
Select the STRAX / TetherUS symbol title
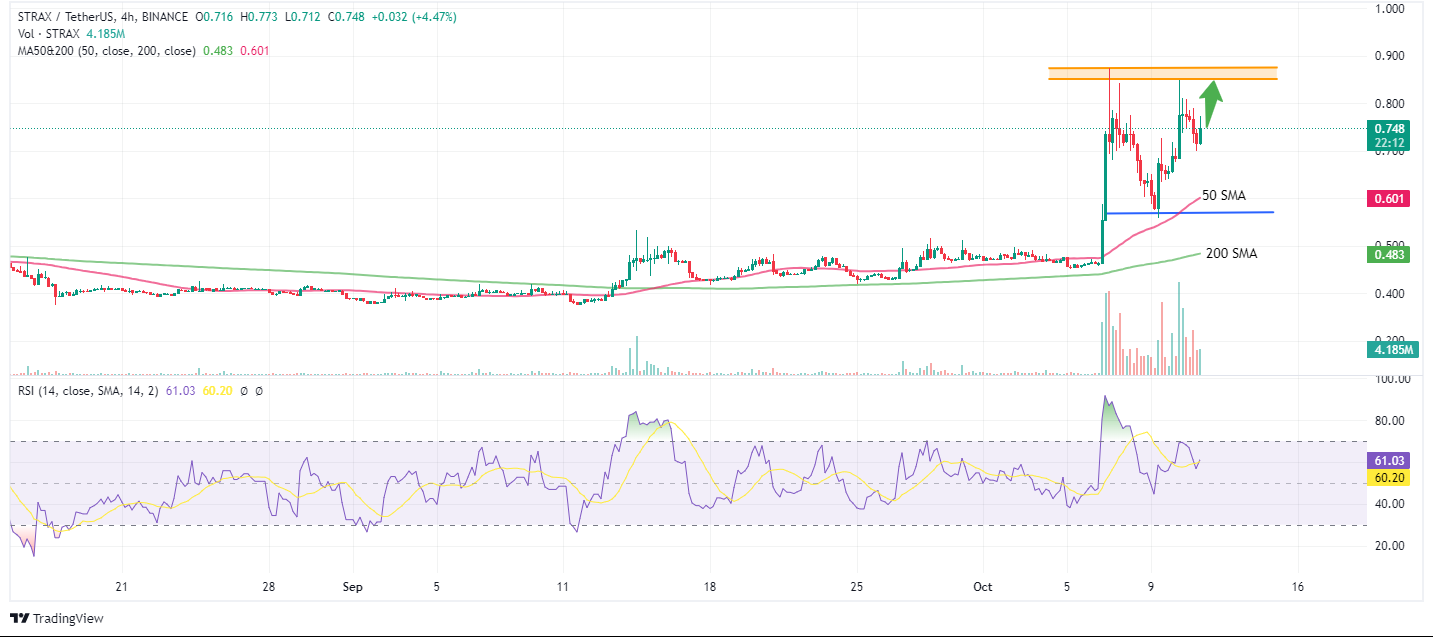(64, 17)
